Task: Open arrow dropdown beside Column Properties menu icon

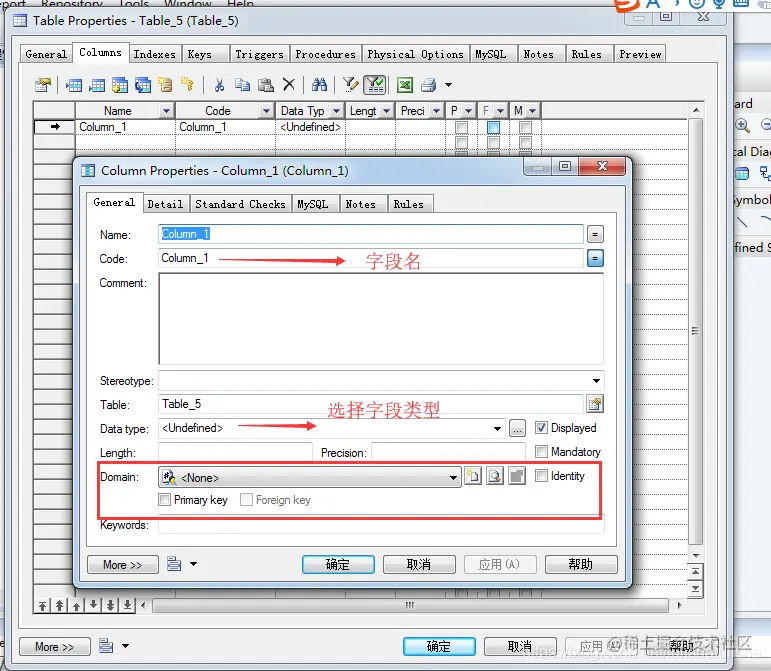Action: (x=193, y=564)
